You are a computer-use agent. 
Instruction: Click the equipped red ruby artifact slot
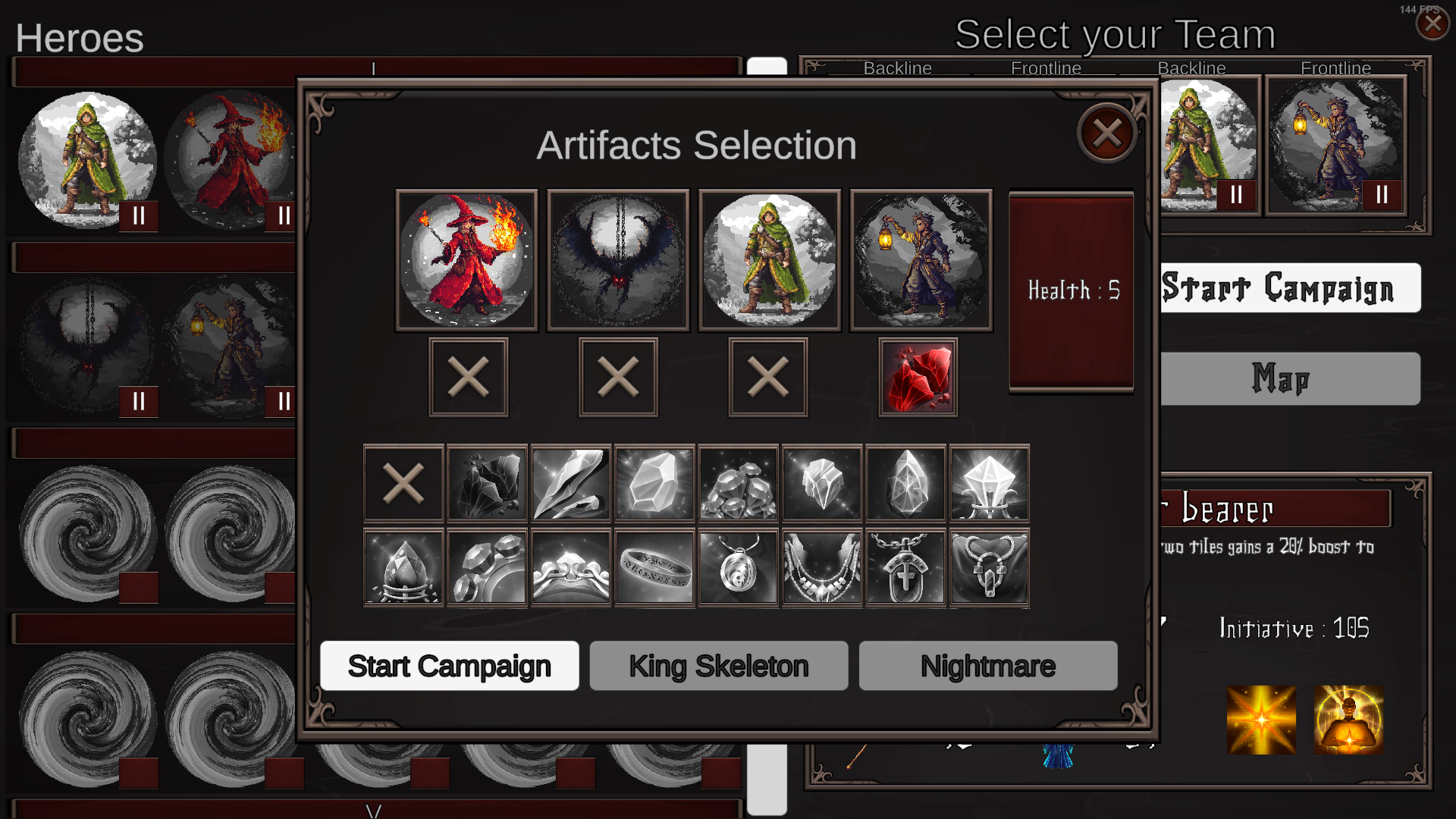pos(918,377)
